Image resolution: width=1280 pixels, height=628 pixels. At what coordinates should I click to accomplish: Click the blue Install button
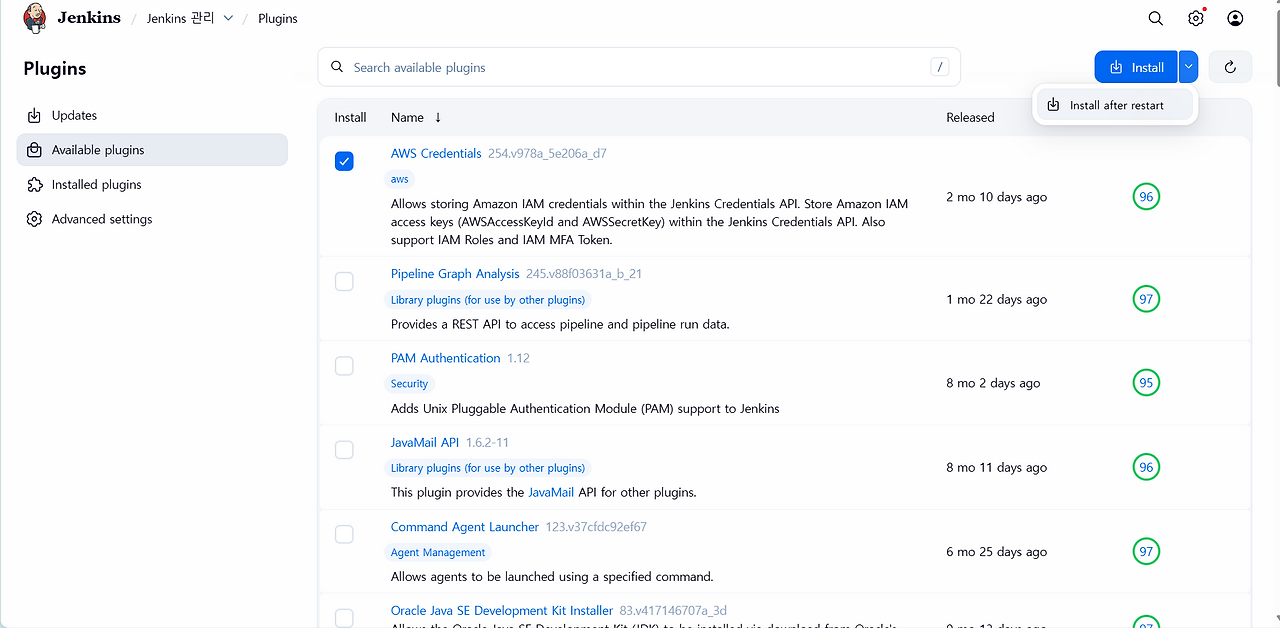pos(1136,67)
